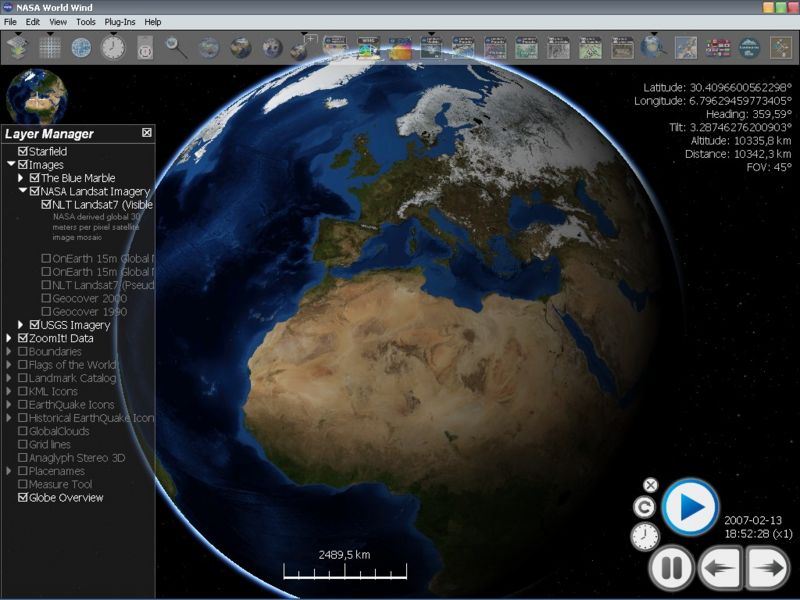Click the right arrow time button
Image resolution: width=800 pixels, height=600 pixels.
pyautogui.click(x=768, y=569)
